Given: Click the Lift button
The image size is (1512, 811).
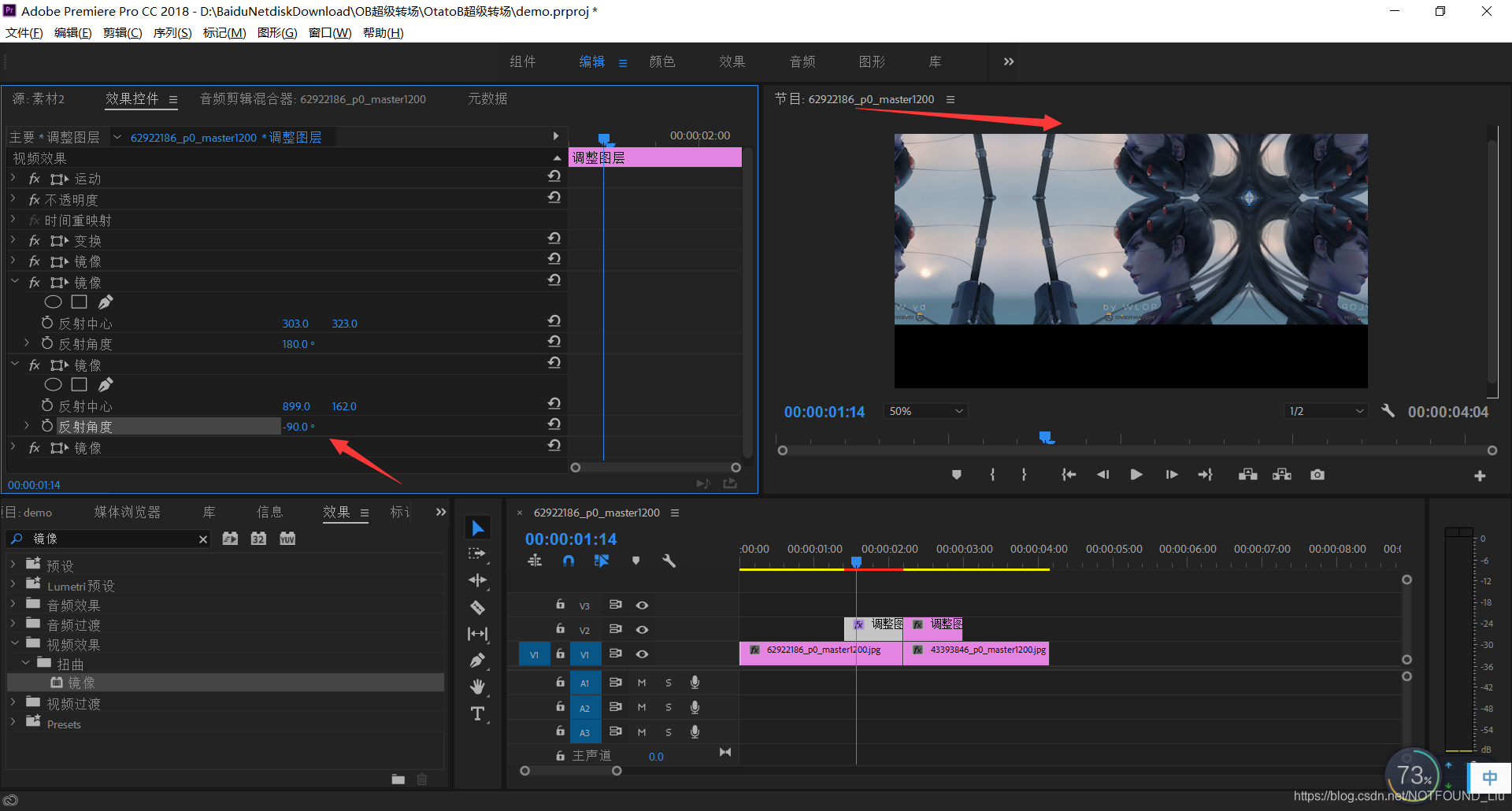Looking at the screenshot, I should (1247, 475).
